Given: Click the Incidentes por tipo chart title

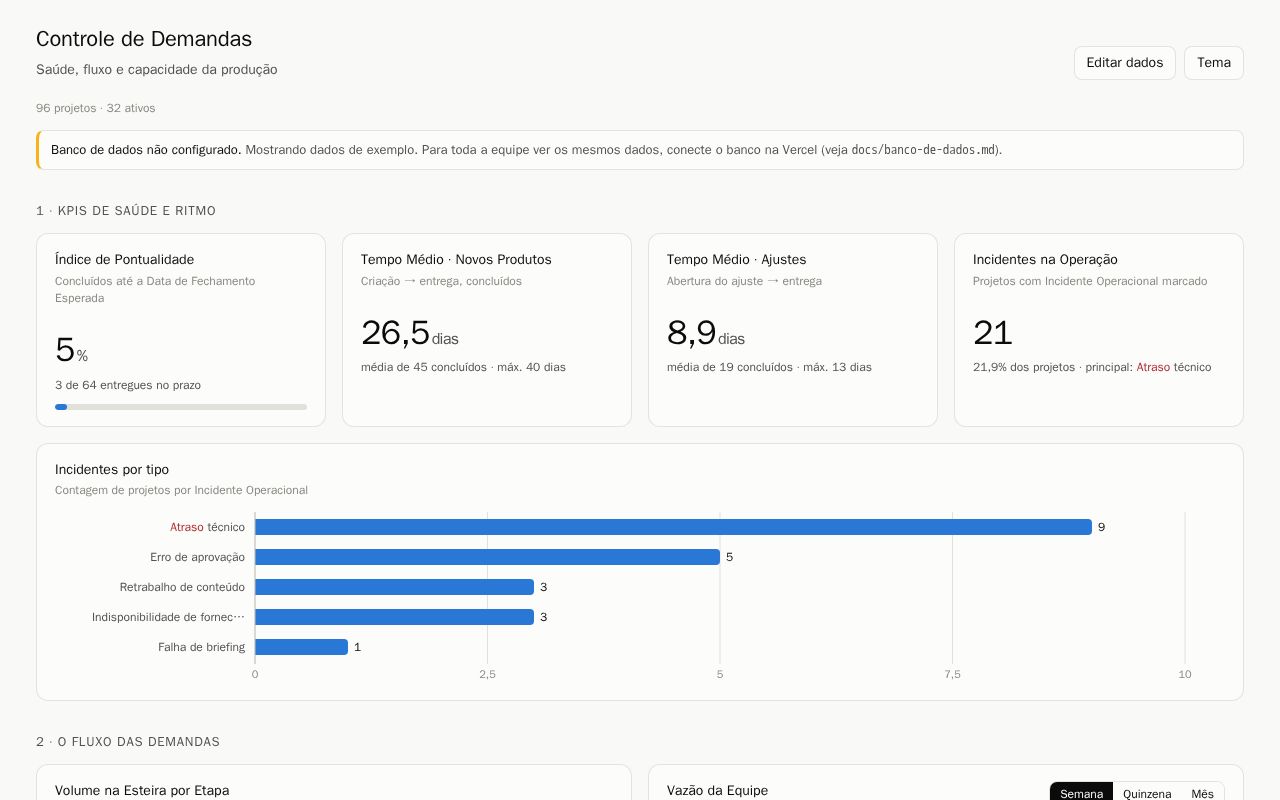Looking at the screenshot, I should pos(112,469).
